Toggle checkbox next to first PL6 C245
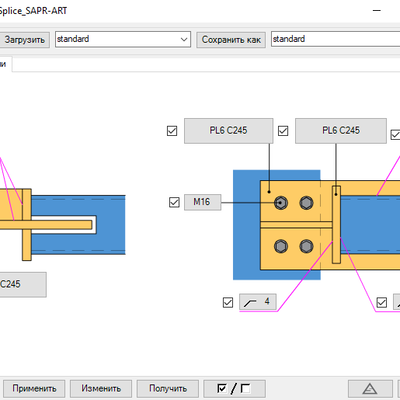 [x=172, y=131]
